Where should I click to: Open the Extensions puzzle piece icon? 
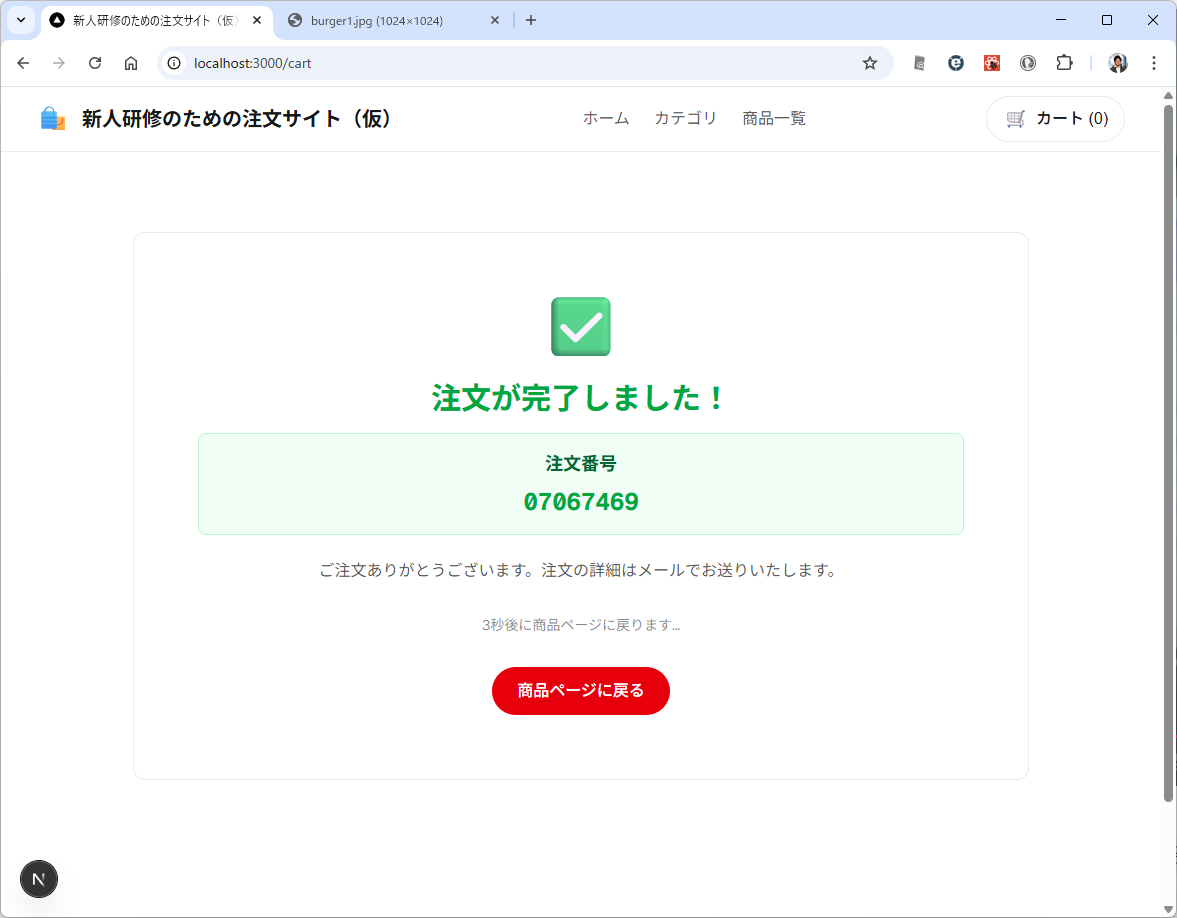(1064, 63)
